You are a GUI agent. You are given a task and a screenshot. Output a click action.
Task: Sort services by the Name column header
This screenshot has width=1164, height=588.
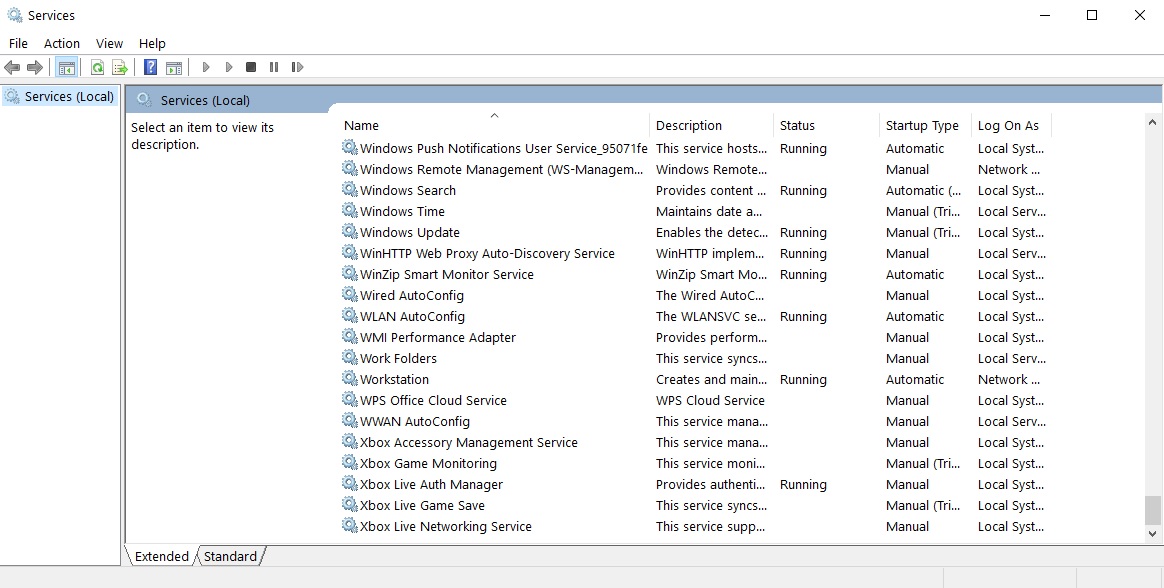362,125
